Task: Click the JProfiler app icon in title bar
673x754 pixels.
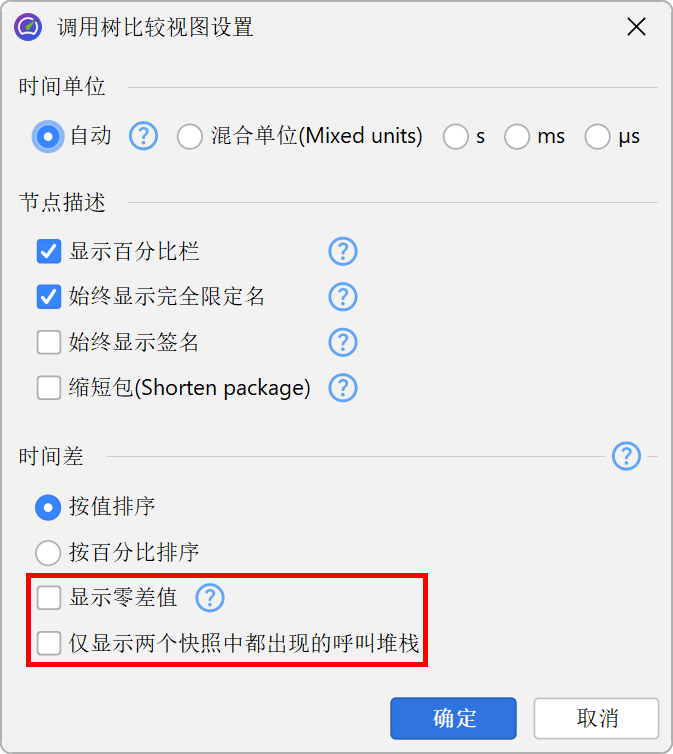Action: 28,27
